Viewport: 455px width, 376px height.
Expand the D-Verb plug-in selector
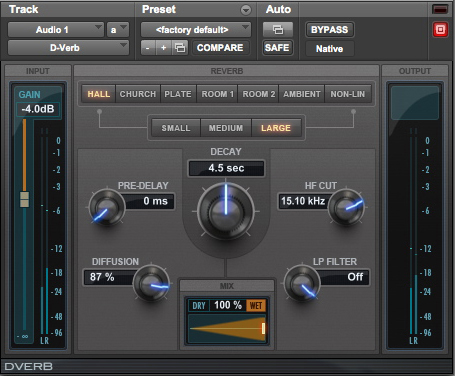[68, 48]
